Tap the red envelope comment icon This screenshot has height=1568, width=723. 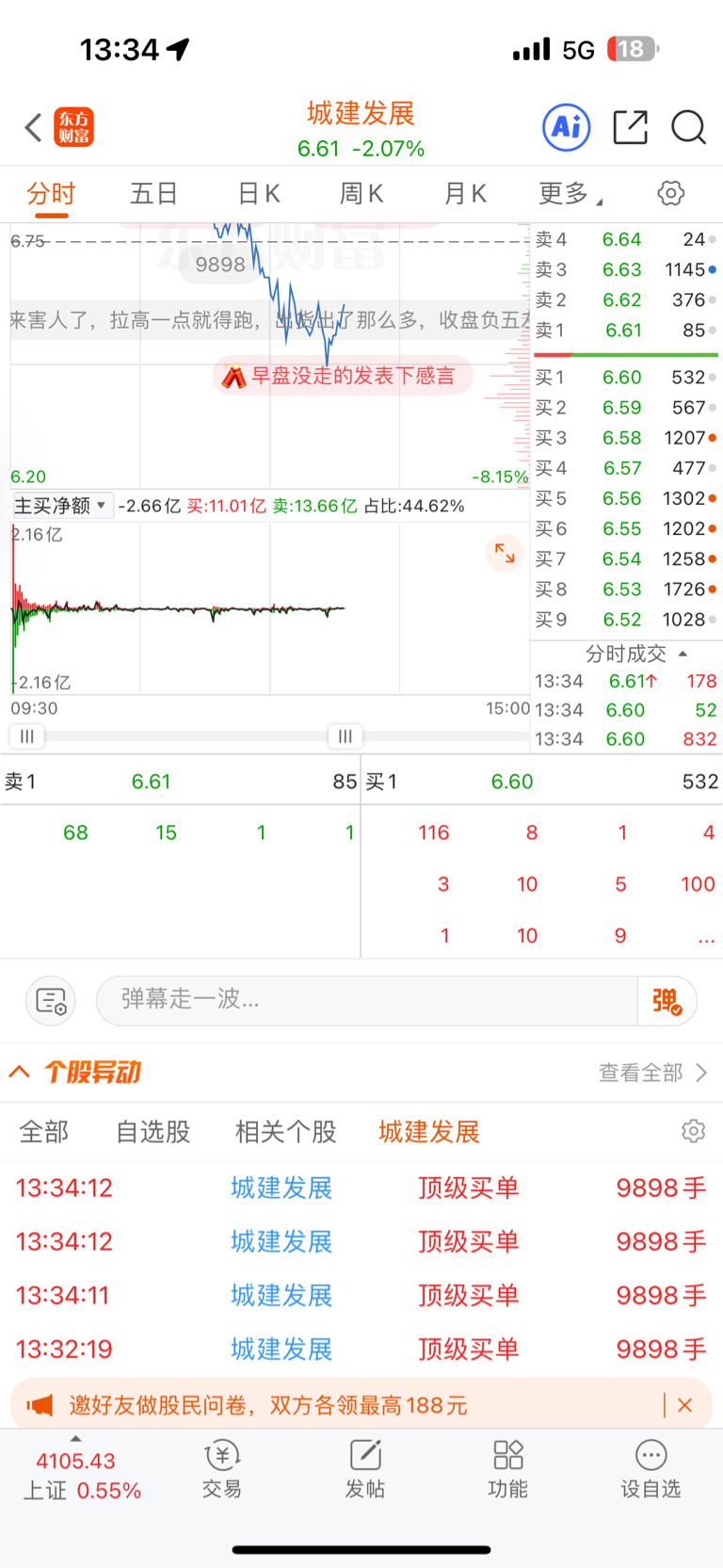[233, 377]
